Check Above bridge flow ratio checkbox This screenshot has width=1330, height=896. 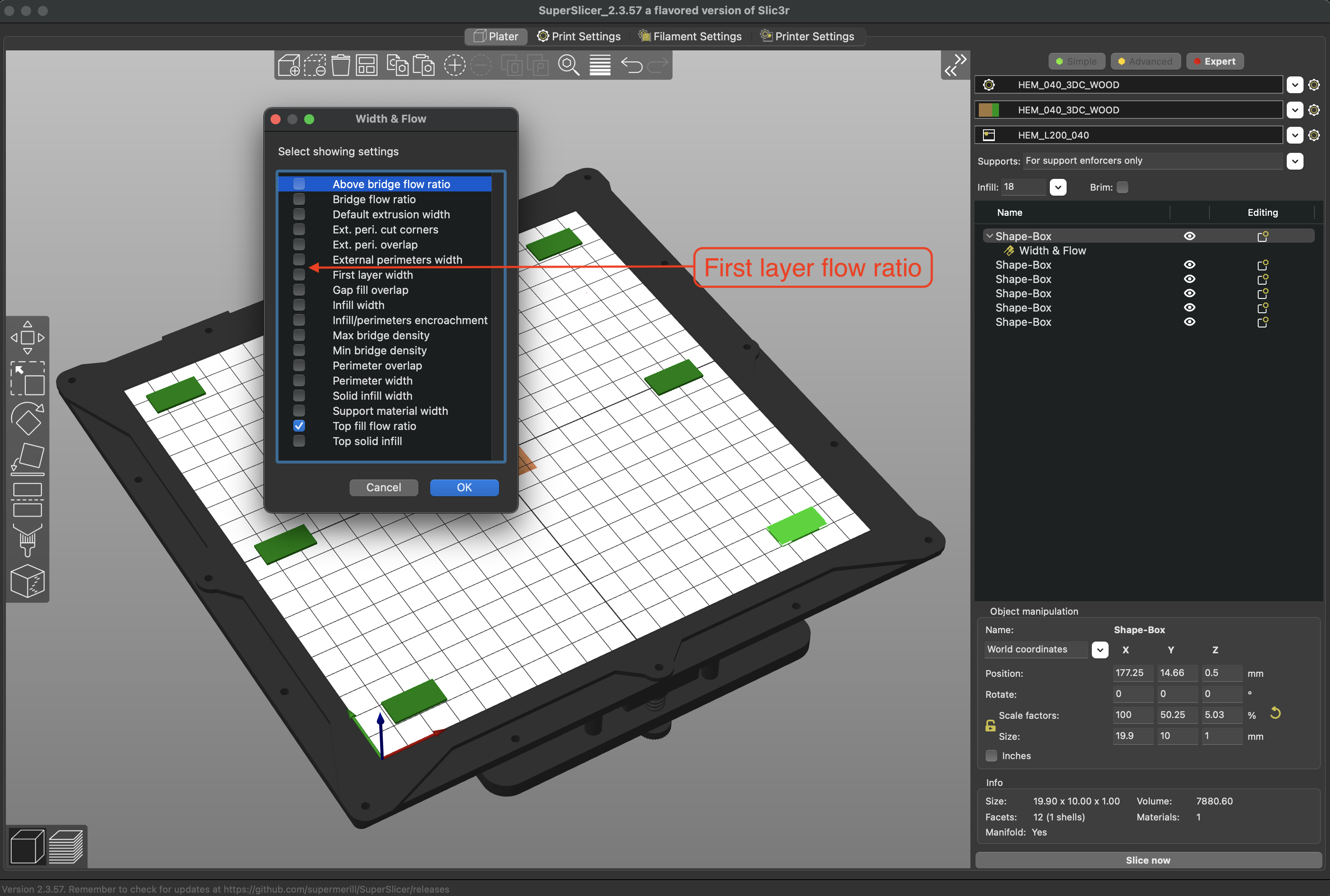click(x=299, y=184)
